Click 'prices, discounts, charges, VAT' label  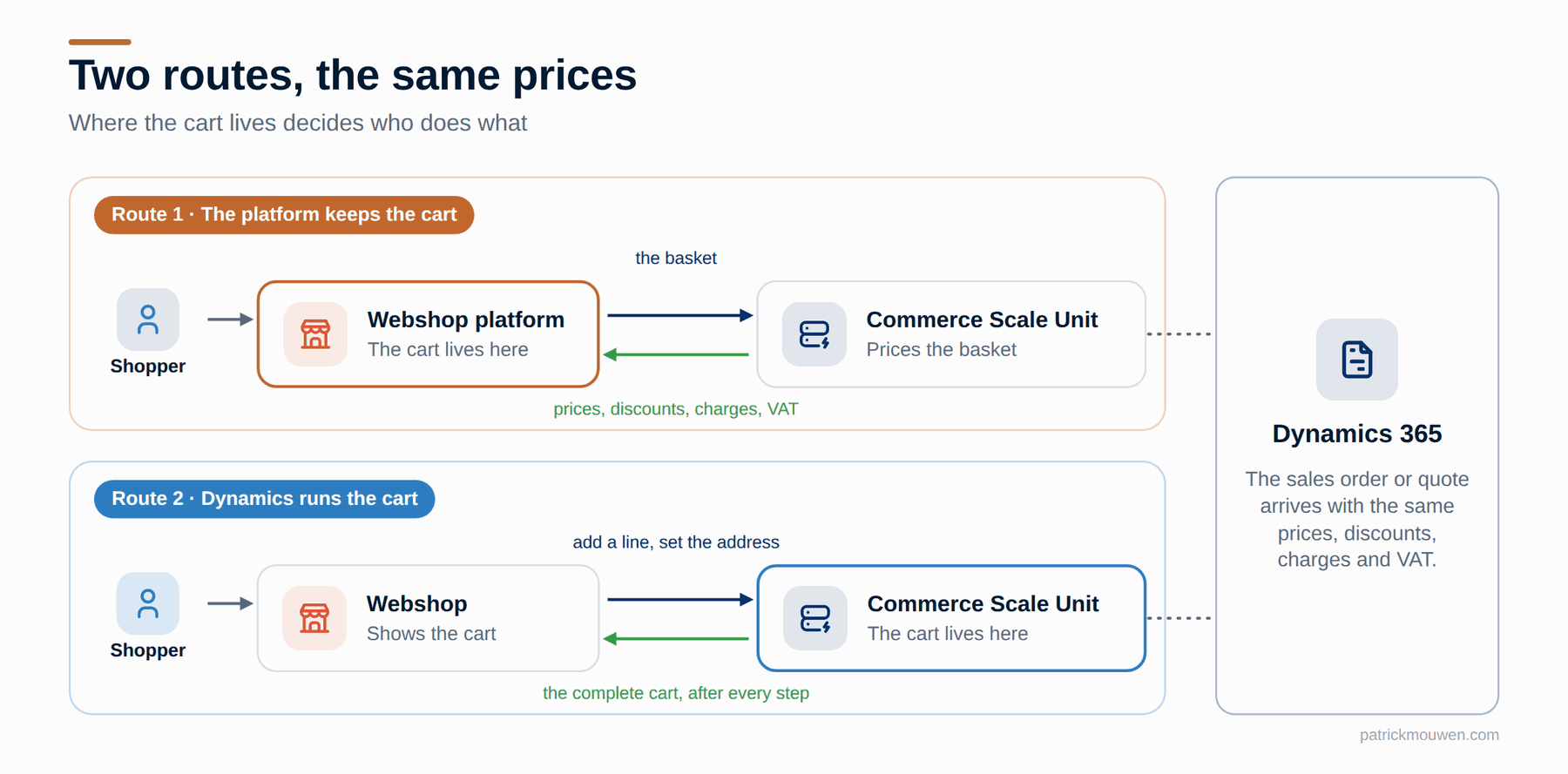pos(676,409)
